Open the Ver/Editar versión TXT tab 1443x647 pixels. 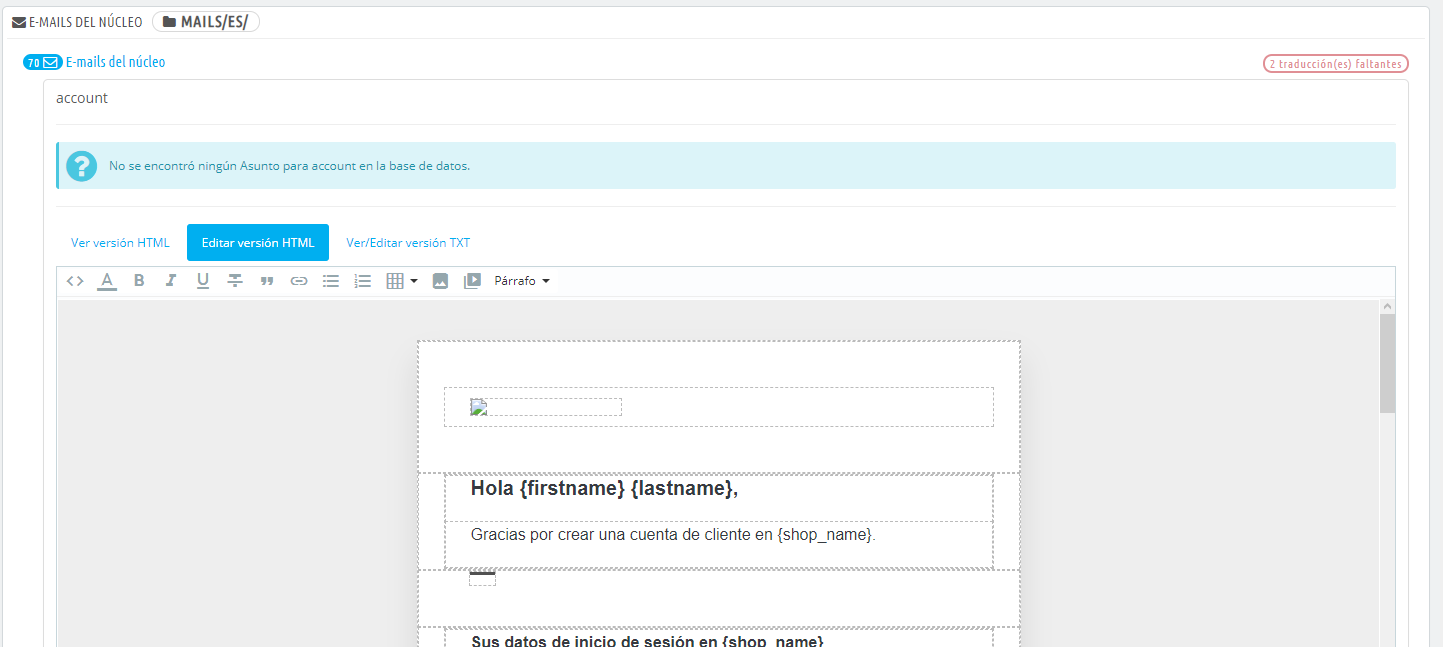[408, 243]
